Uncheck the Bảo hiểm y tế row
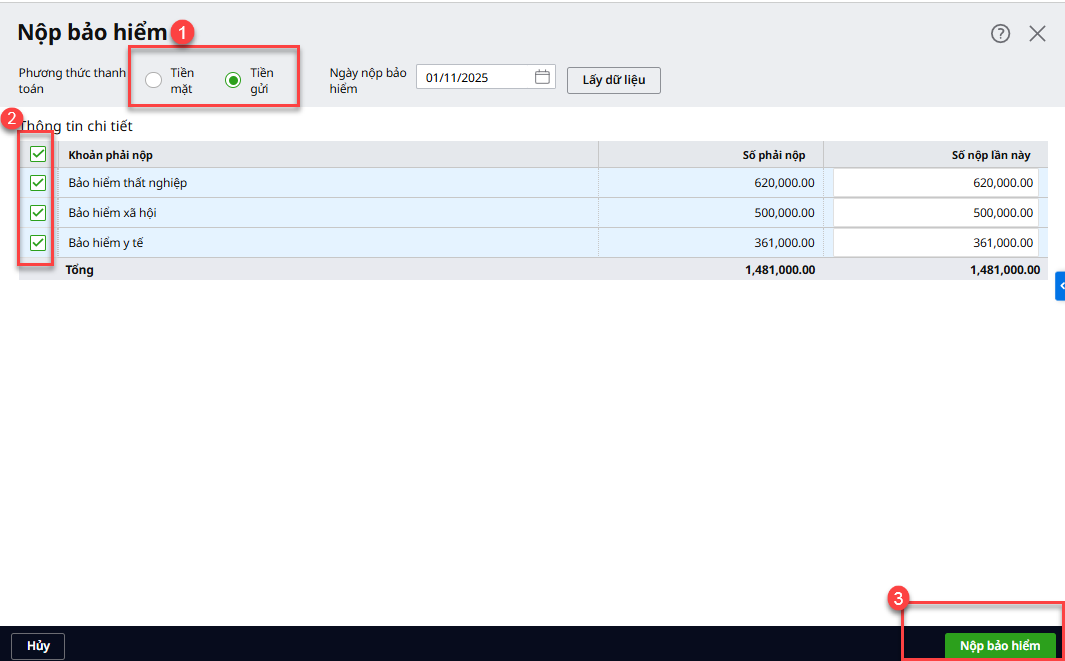Screen dimensions: 1065x661 38,243
